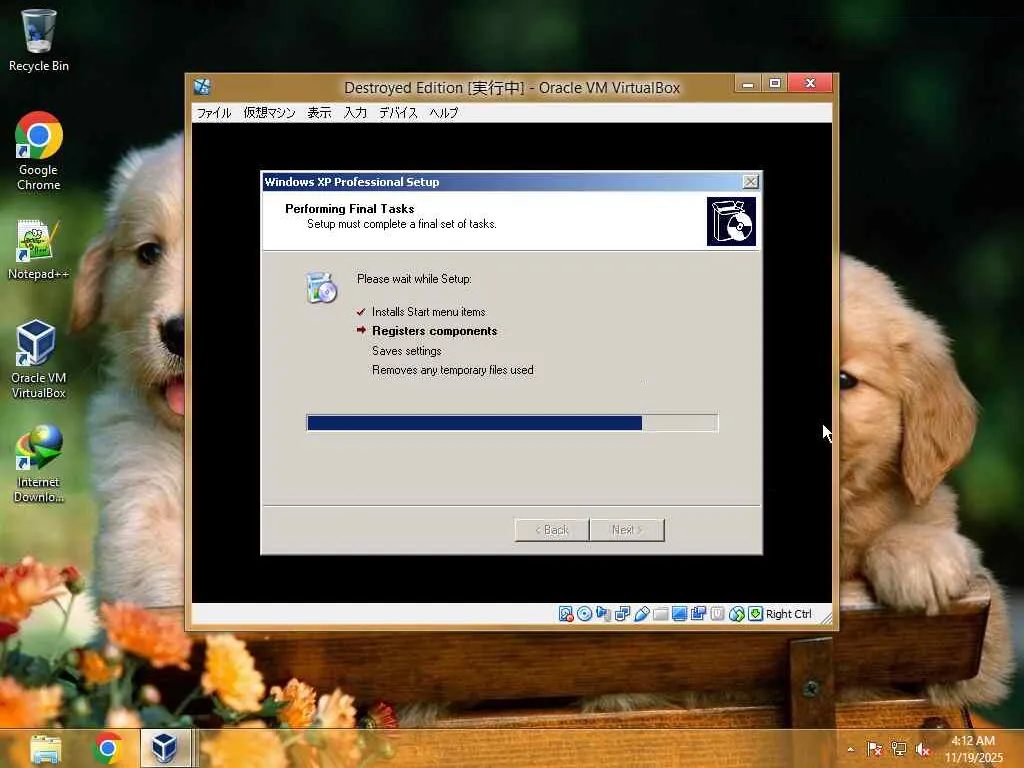Click the network adapter indicator icon
The height and width of the screenshot is (768, 1024).
pyautogui.click(x=622, y=614)
